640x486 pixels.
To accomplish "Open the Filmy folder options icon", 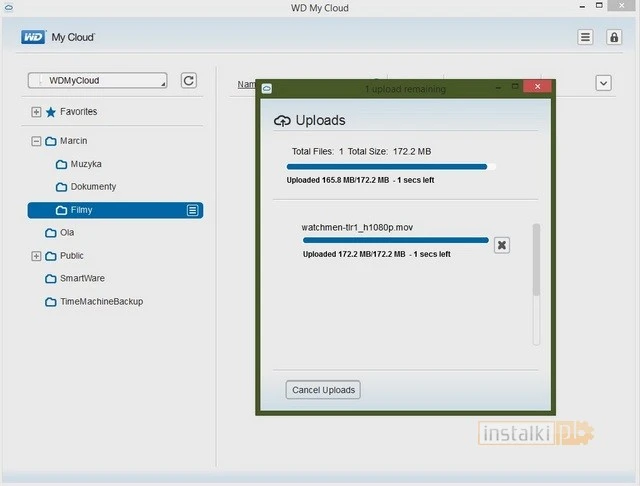I will [193, 210].
